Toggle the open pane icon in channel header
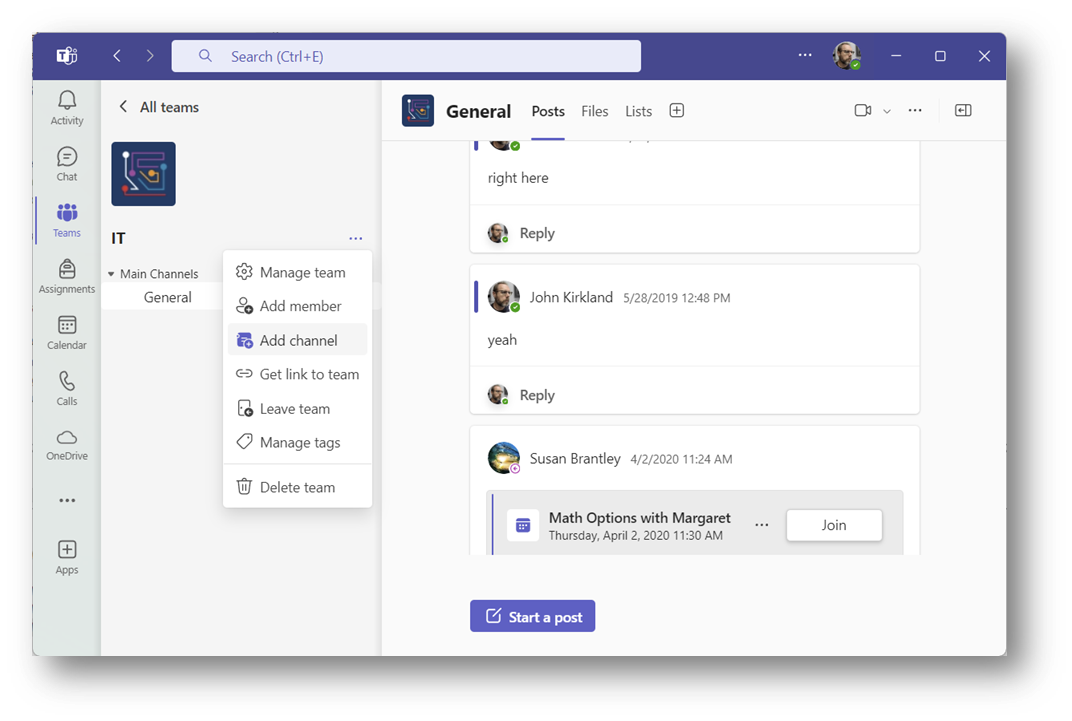1072x721 pixels. coord(963,111)
